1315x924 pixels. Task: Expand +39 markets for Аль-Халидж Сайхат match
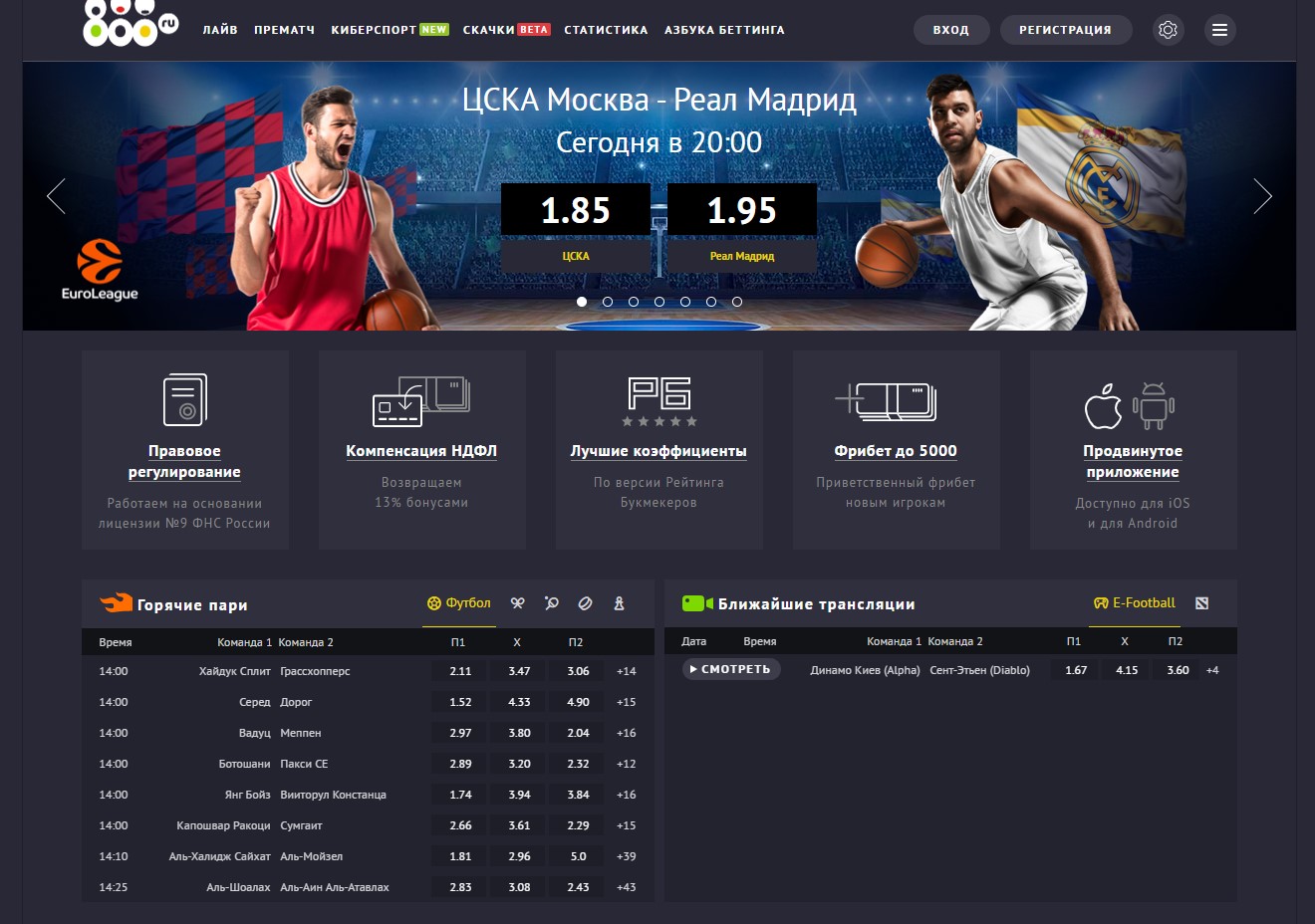click(627, 856)
